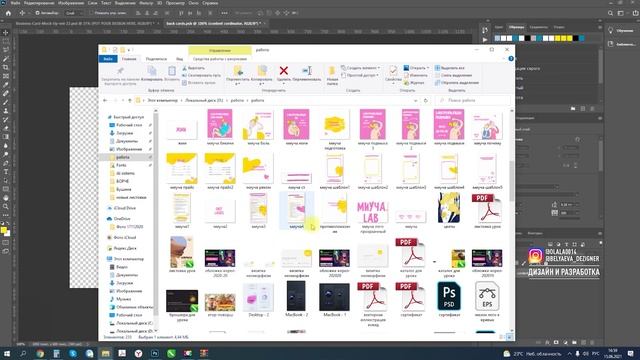
Task: Click Вставить paste icon in ribbon
Action: (172, 70)
